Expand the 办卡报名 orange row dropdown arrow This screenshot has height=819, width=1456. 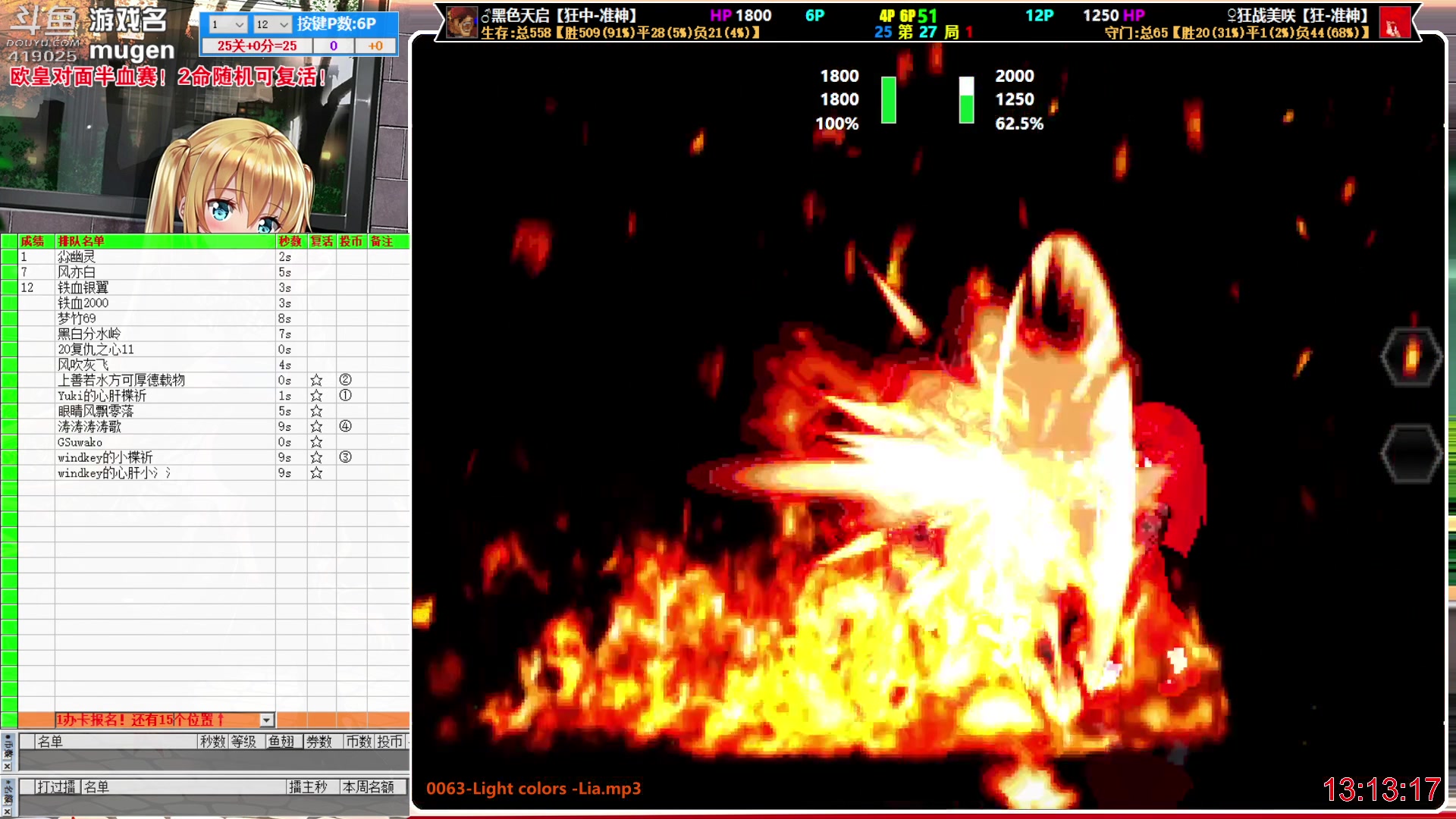(266, 720)
